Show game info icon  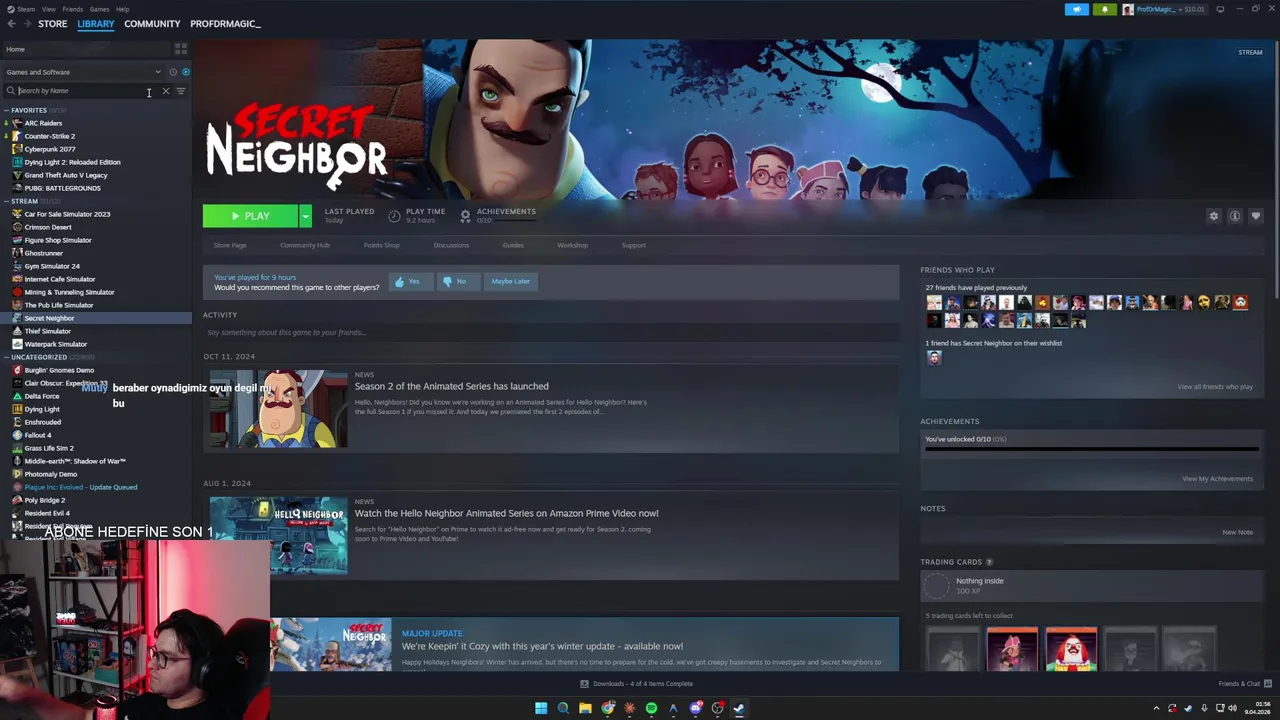pos(1235,216)
